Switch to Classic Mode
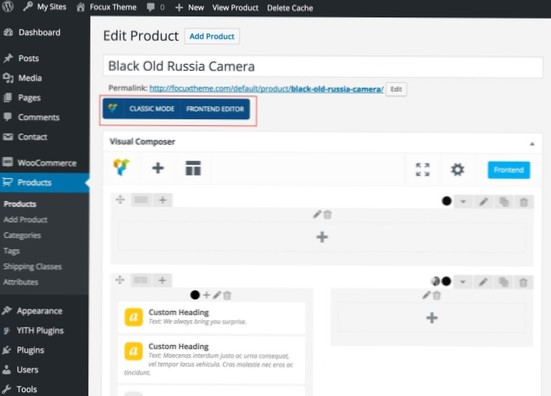This screenshot has width=551, height=396. click(152, 109)
